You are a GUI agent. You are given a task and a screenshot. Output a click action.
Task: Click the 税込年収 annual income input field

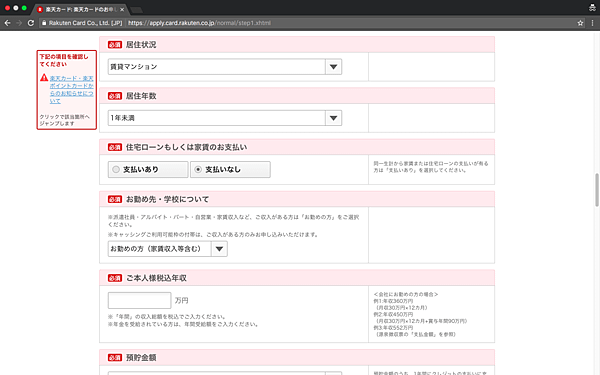coord(139,300)
